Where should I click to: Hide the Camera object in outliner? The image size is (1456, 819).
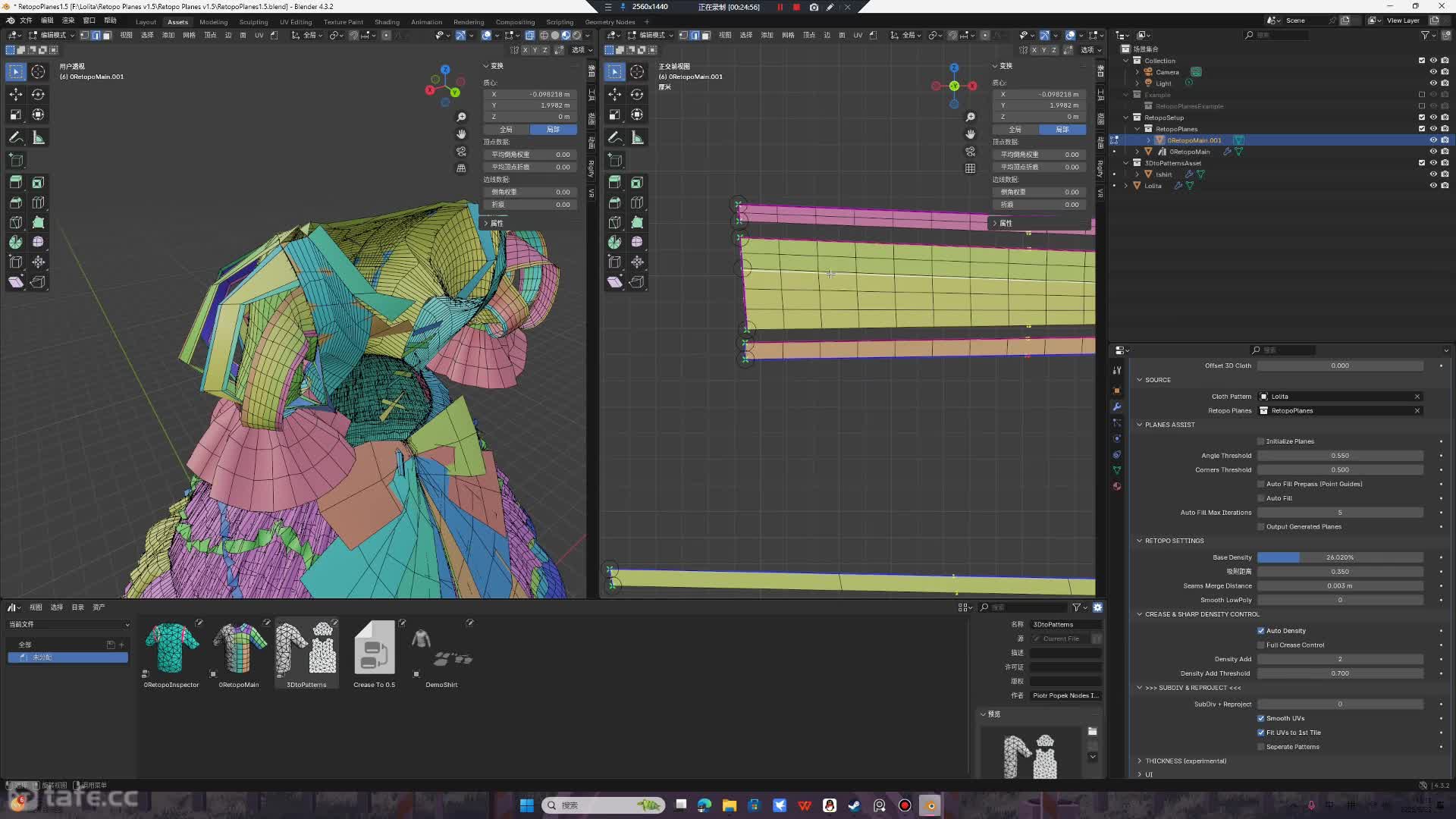1433,72
